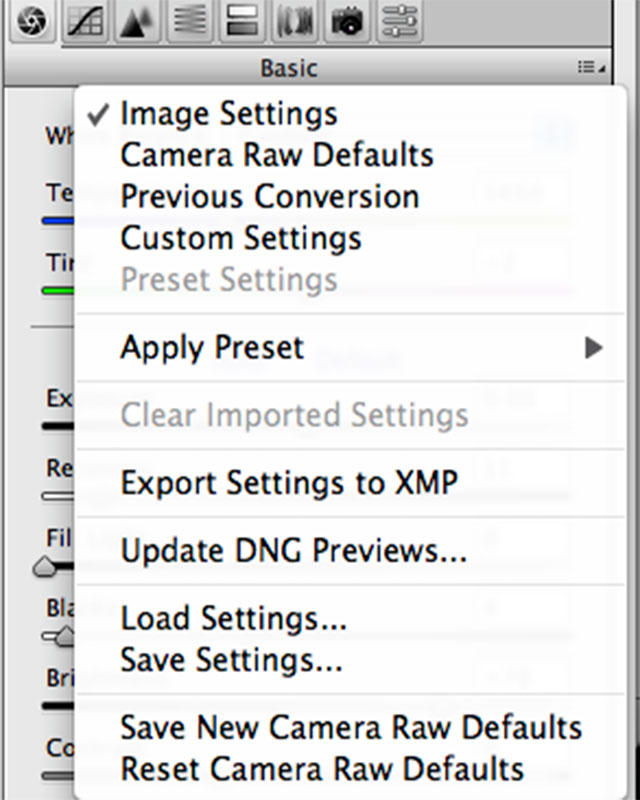Switch to the Tone Curve panel icon
640x800 pixels.
(x=86, y=22)
